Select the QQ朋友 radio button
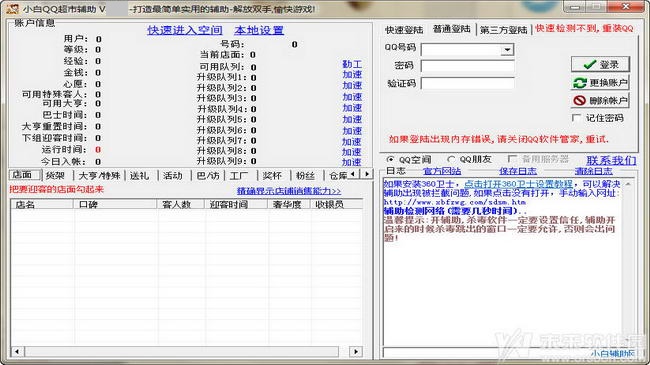 click(x=451, y=159)
